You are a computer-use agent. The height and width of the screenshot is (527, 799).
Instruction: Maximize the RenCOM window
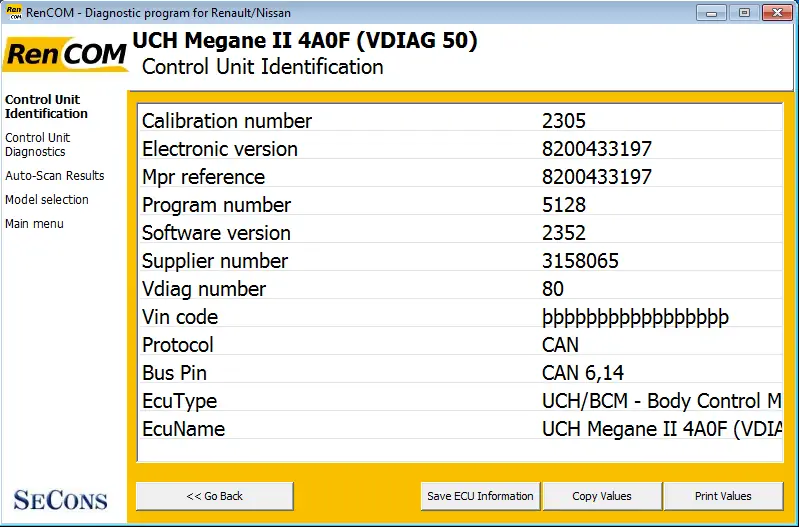pos(744,13)
